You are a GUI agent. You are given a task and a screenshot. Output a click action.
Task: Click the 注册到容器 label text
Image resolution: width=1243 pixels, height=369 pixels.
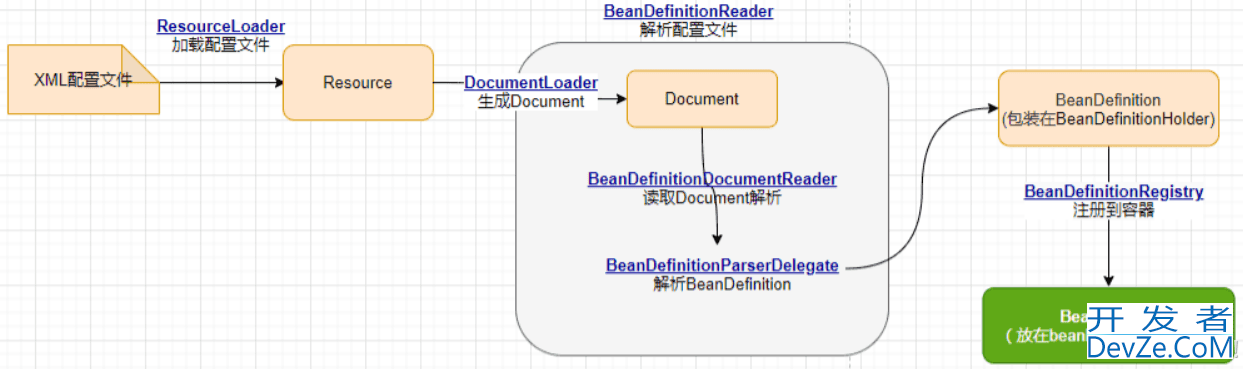(x=1114, y=209)
